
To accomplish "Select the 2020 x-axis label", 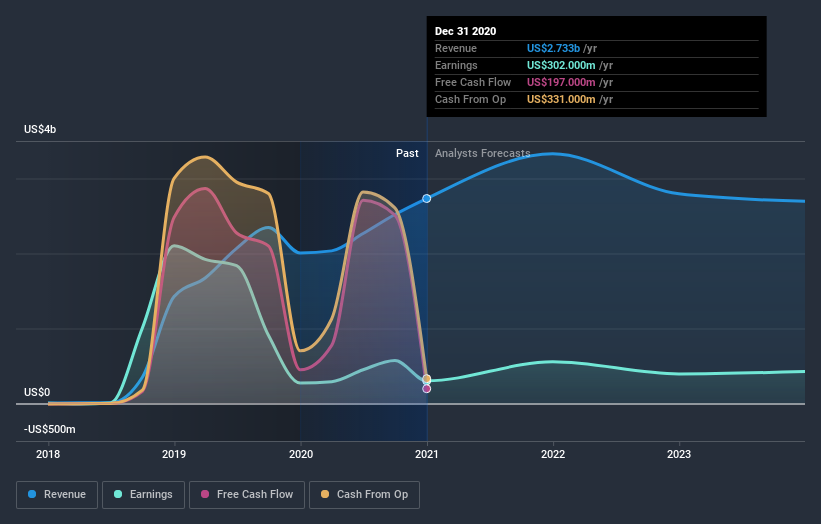I will (301, 454).
